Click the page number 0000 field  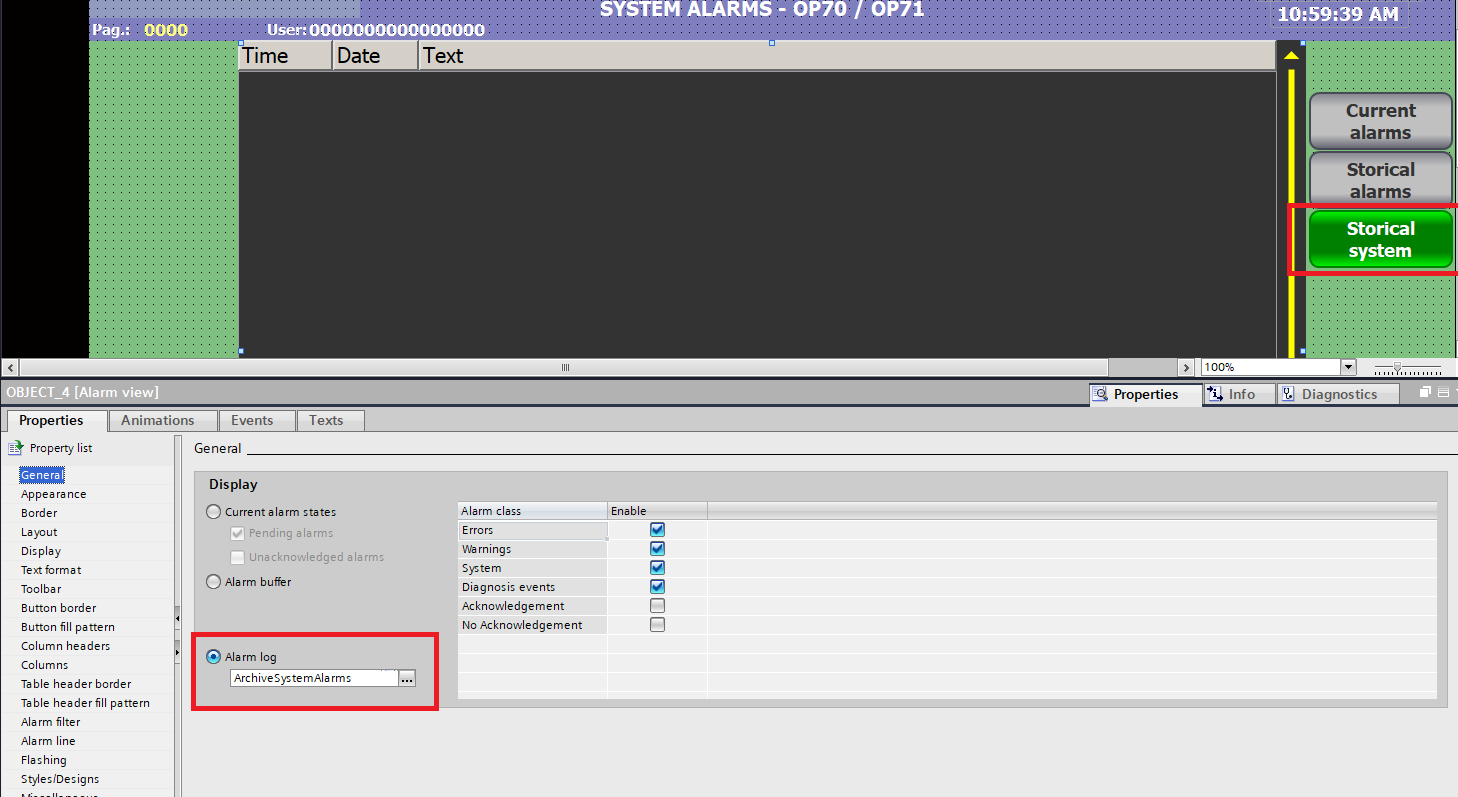tap(166, 30)
